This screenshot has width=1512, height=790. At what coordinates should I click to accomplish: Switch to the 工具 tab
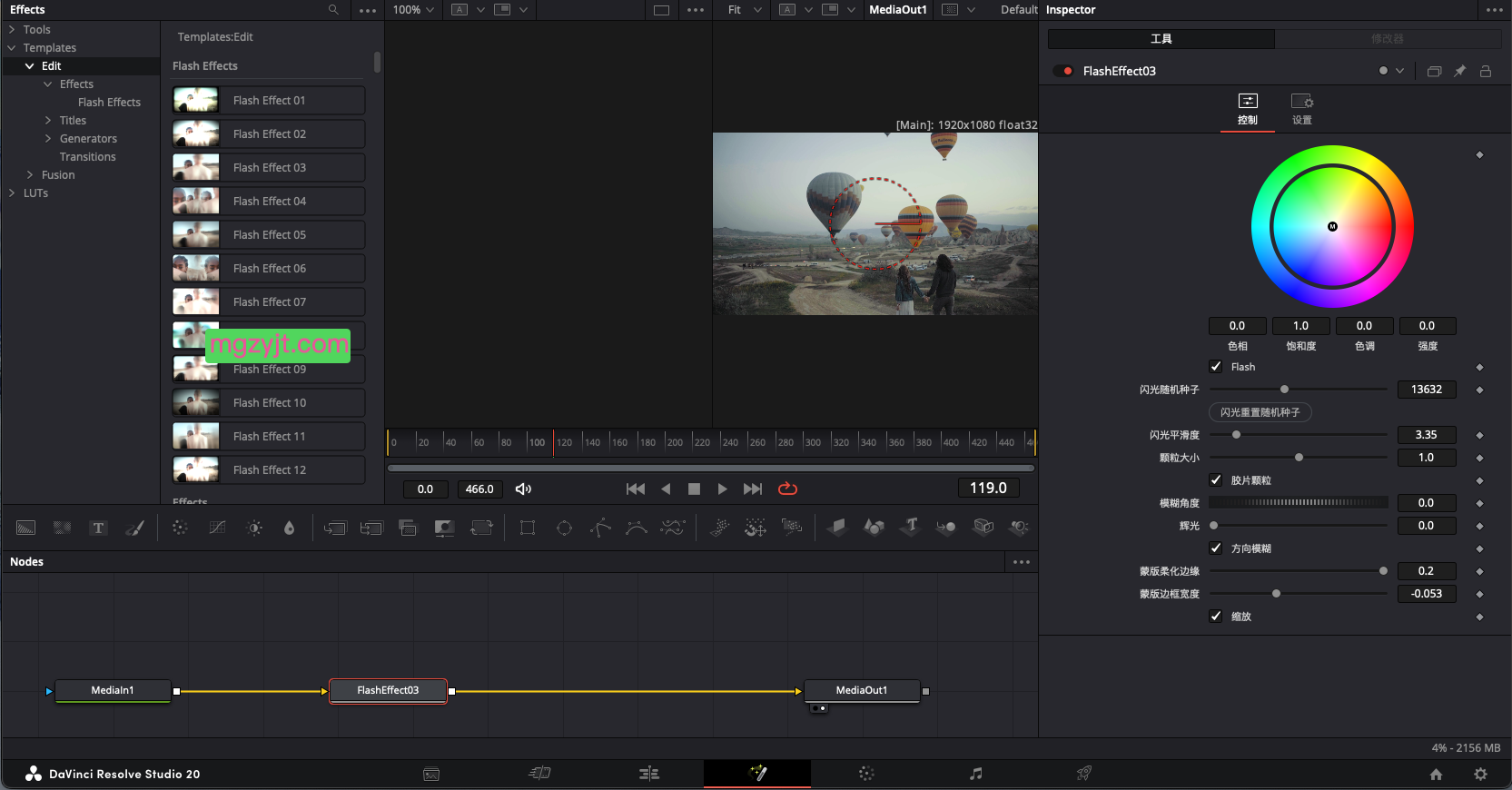point(1161,39)
